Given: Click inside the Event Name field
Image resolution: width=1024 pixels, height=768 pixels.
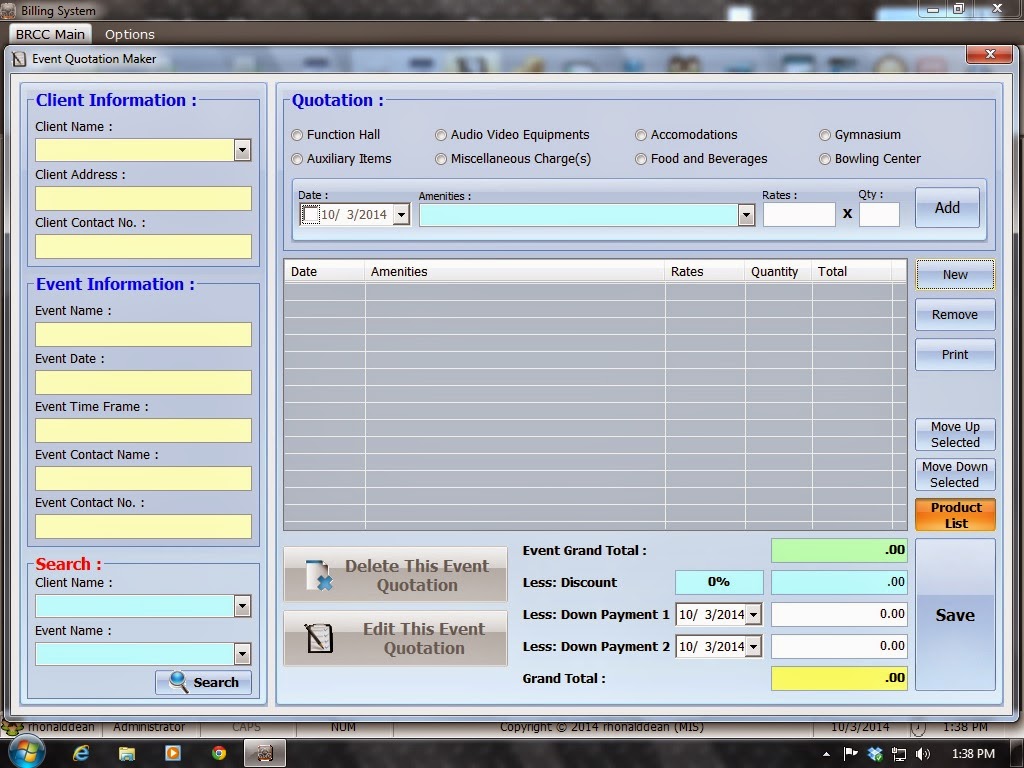Looking at the screenshot, I should (x=143, y=334).
